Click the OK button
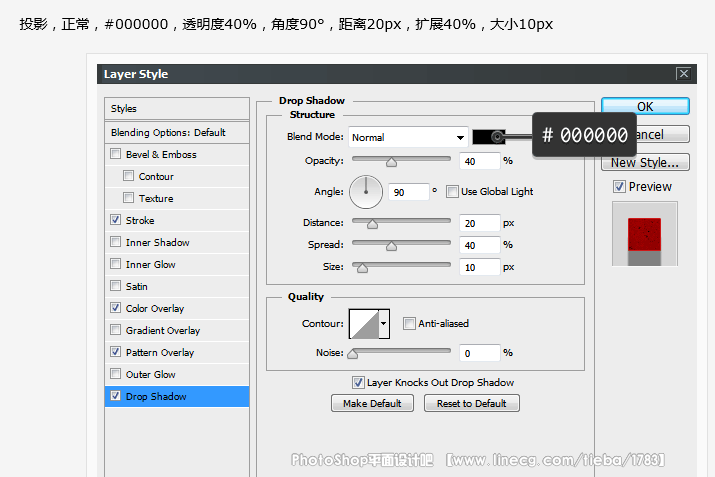Screen dimensions: 715x477 (645, 106)
